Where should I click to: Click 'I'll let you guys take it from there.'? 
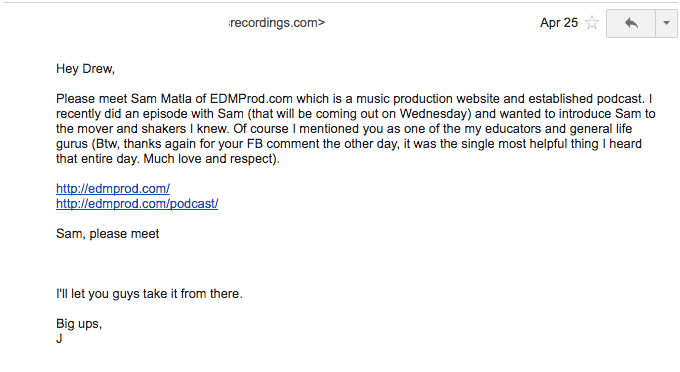pos(149,294)
